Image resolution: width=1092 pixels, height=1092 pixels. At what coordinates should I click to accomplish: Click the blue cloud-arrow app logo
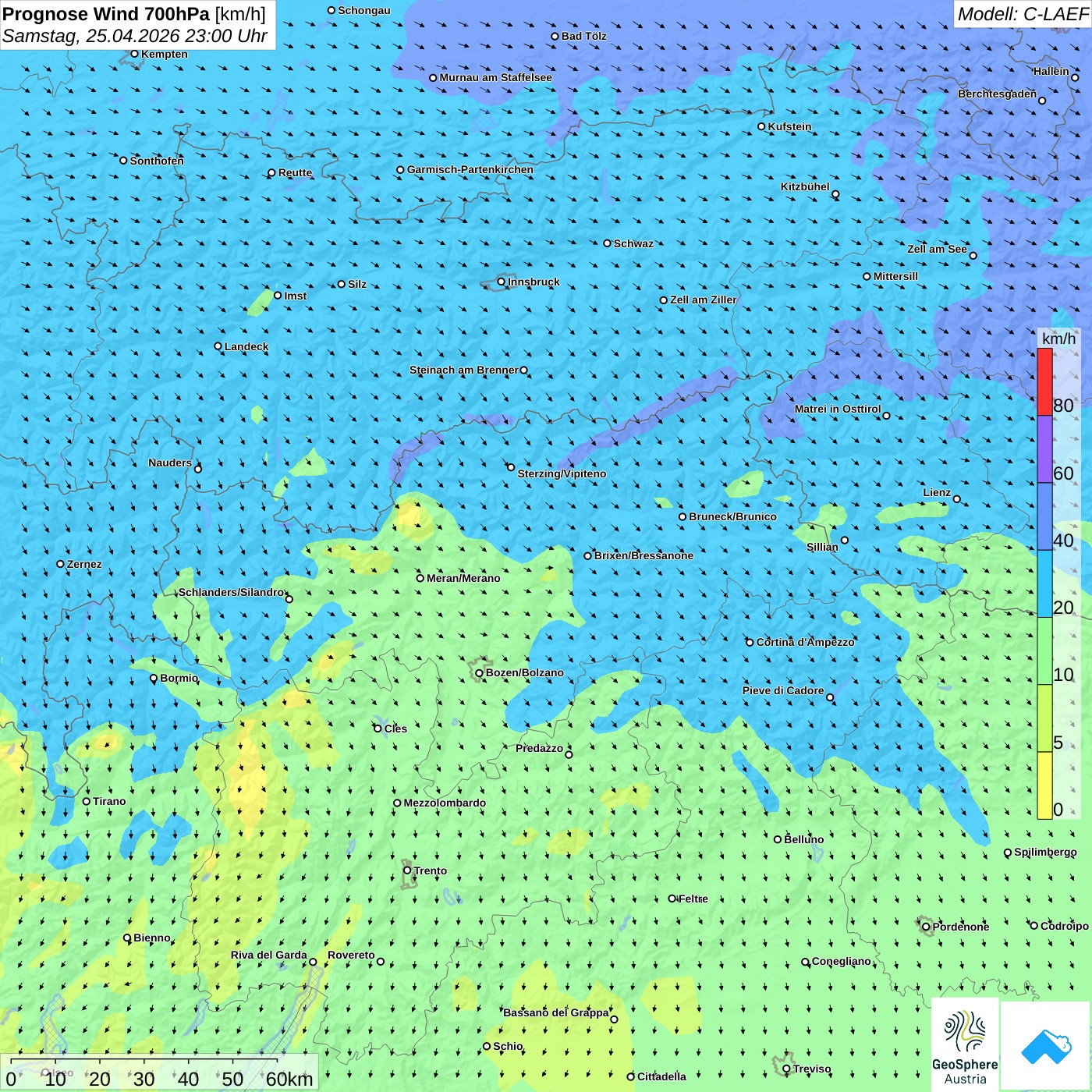click(x=1046, y=1047)
